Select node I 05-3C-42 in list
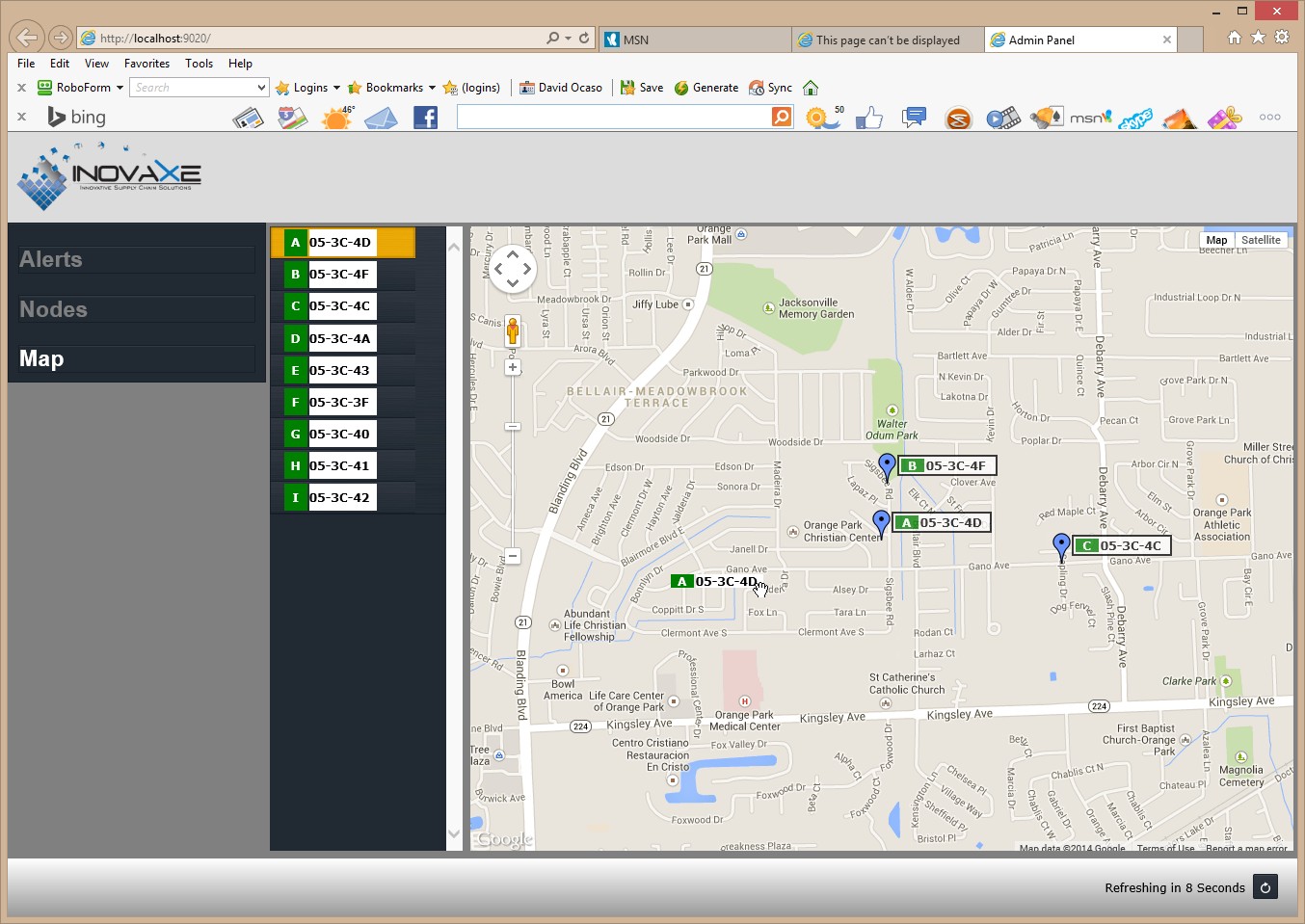 (x=343, y=497)
